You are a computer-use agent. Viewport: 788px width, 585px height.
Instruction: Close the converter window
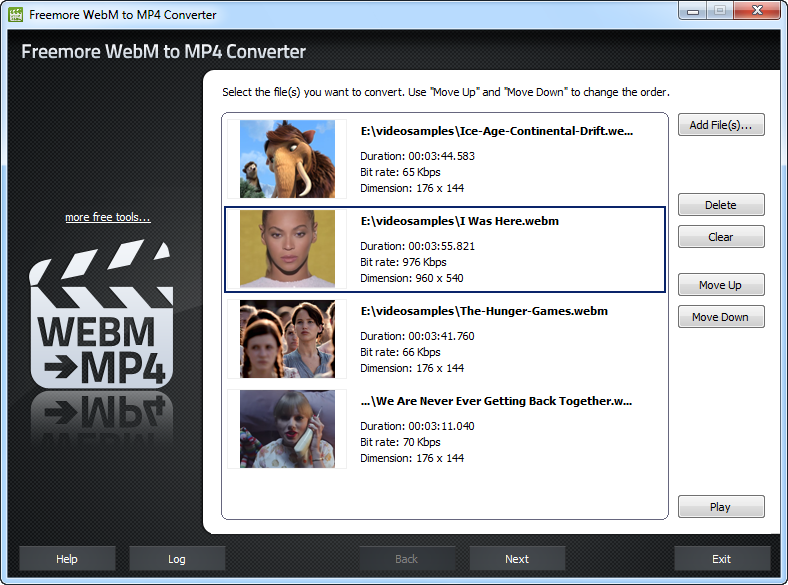757,11
